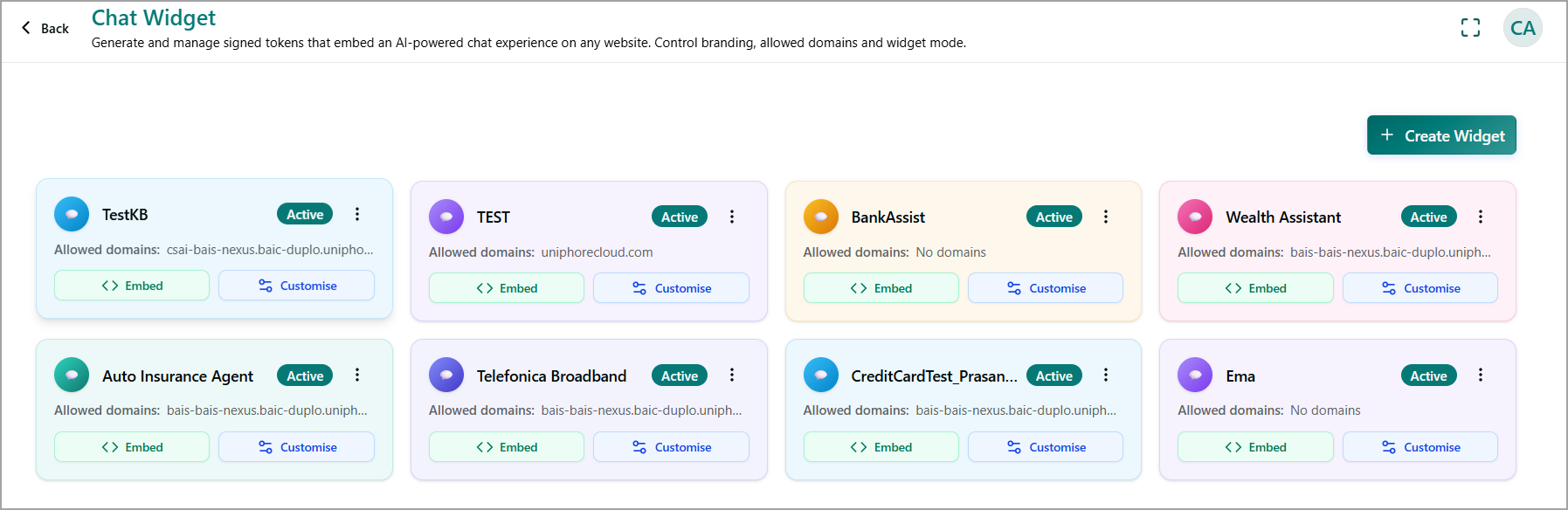This screenshot has height=510, width=1568.
Task: Embed the Auto Insurance Agent widget
Action: pyautogui.click(x=132, y=447)
